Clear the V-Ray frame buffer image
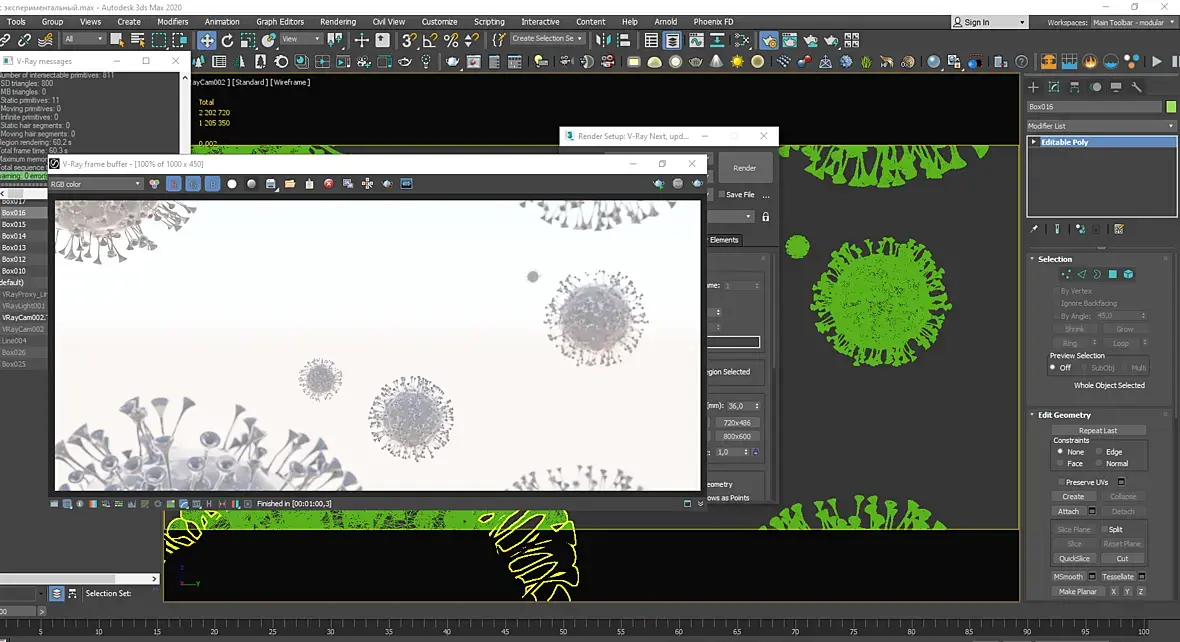 tap(328, 184)
